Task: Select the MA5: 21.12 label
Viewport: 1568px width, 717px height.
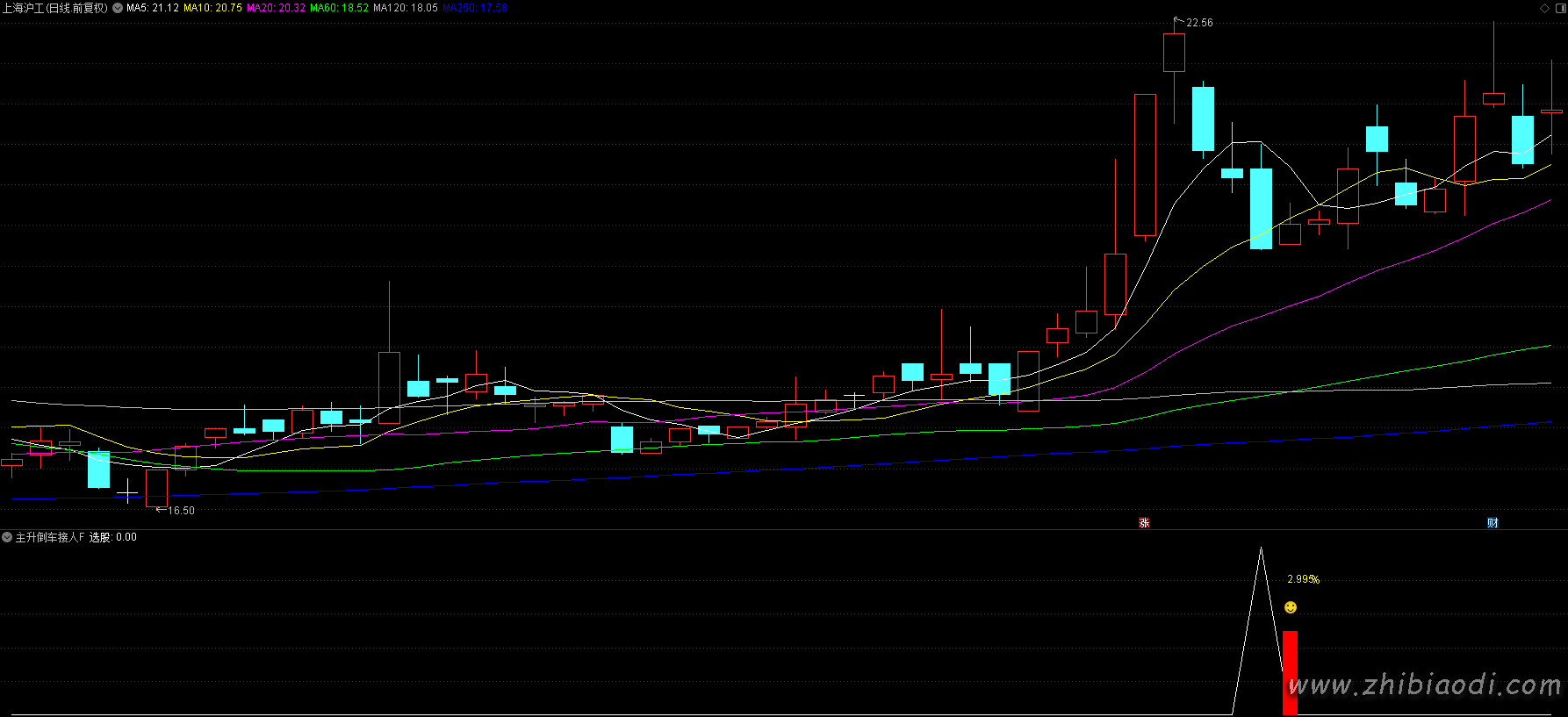Action: tap(153, 8)
